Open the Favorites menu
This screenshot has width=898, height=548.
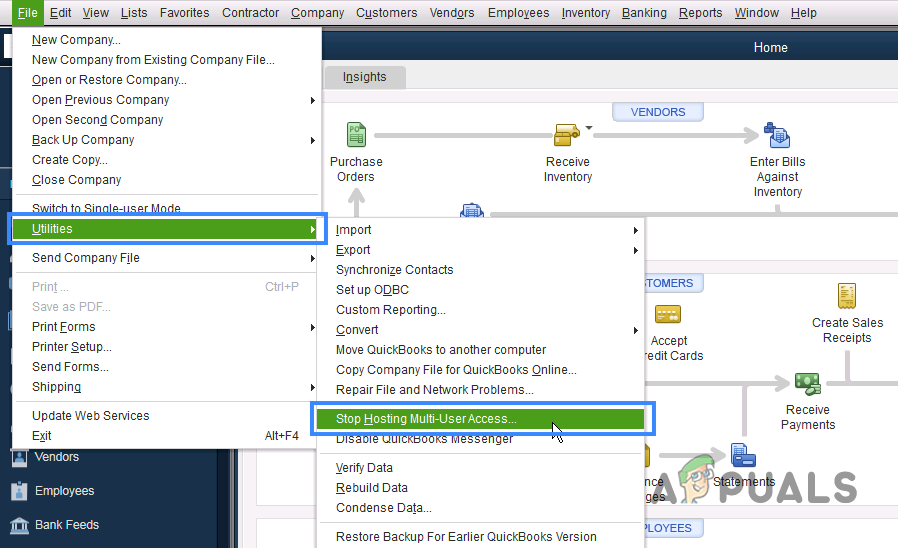click(x=184, y=13)
